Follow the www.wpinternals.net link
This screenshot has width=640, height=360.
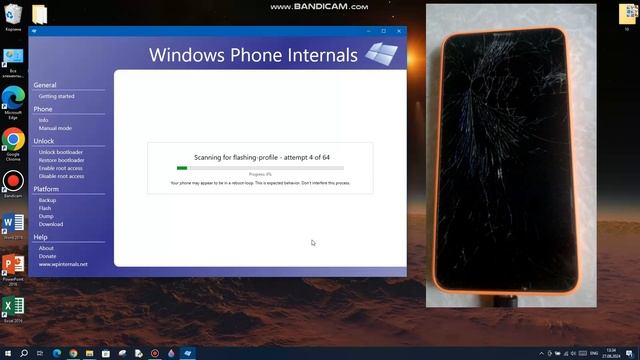pyautogui.click(x=63, y=264)
